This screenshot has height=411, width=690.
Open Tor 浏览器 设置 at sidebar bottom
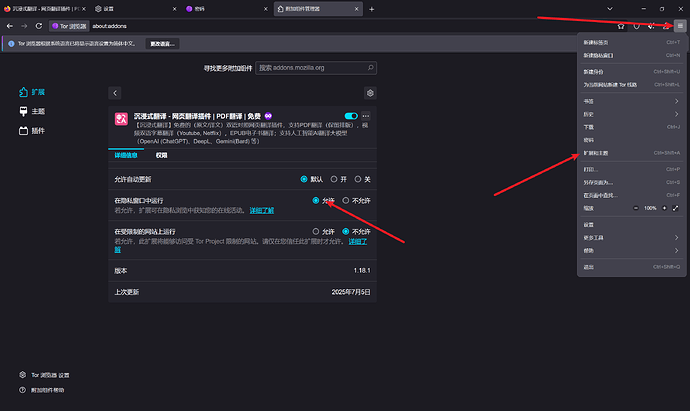[x=44, y=375]
